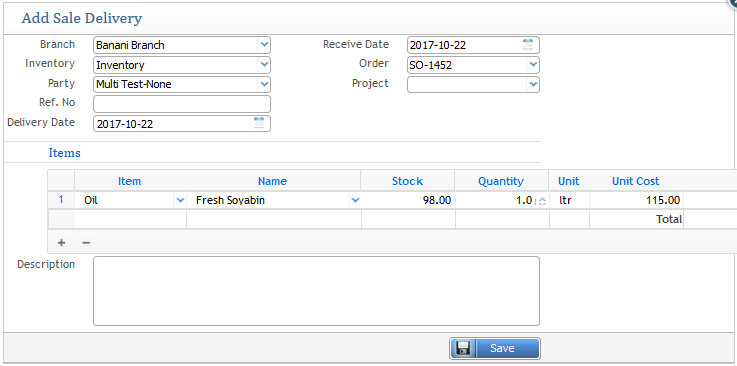This screenshot has height=366, width=737.
Task: Click into the Ref. No field
Action: [x=182, y=104]
